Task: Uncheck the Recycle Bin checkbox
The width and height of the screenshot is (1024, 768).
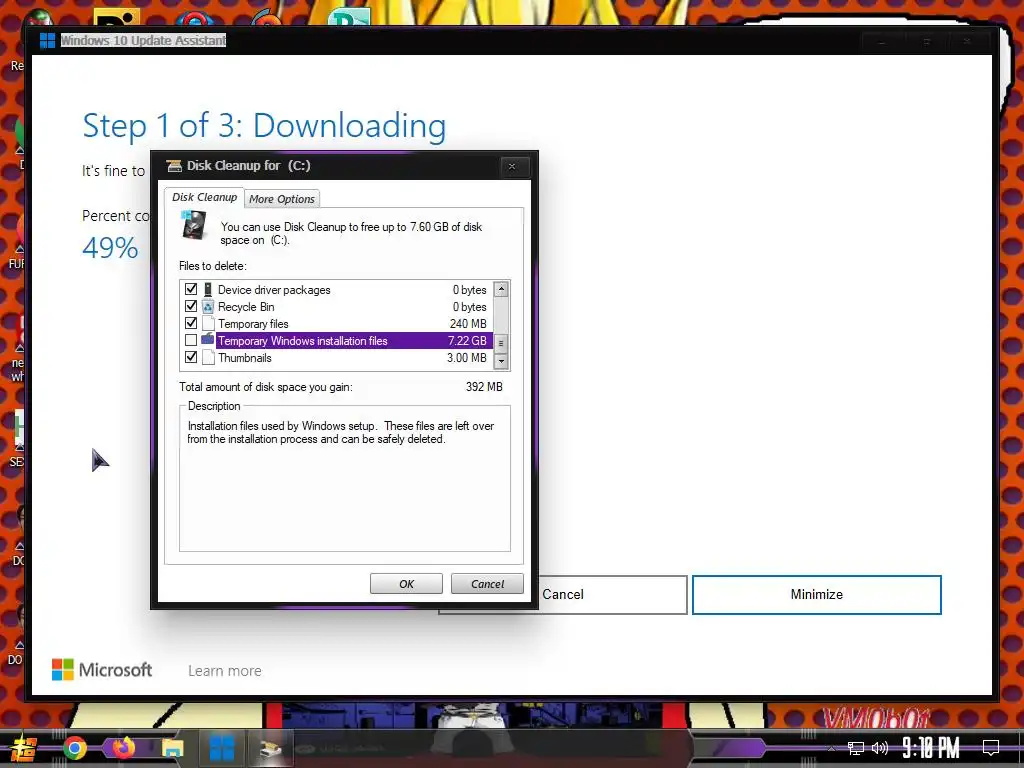Action: (x=191, y=306)
